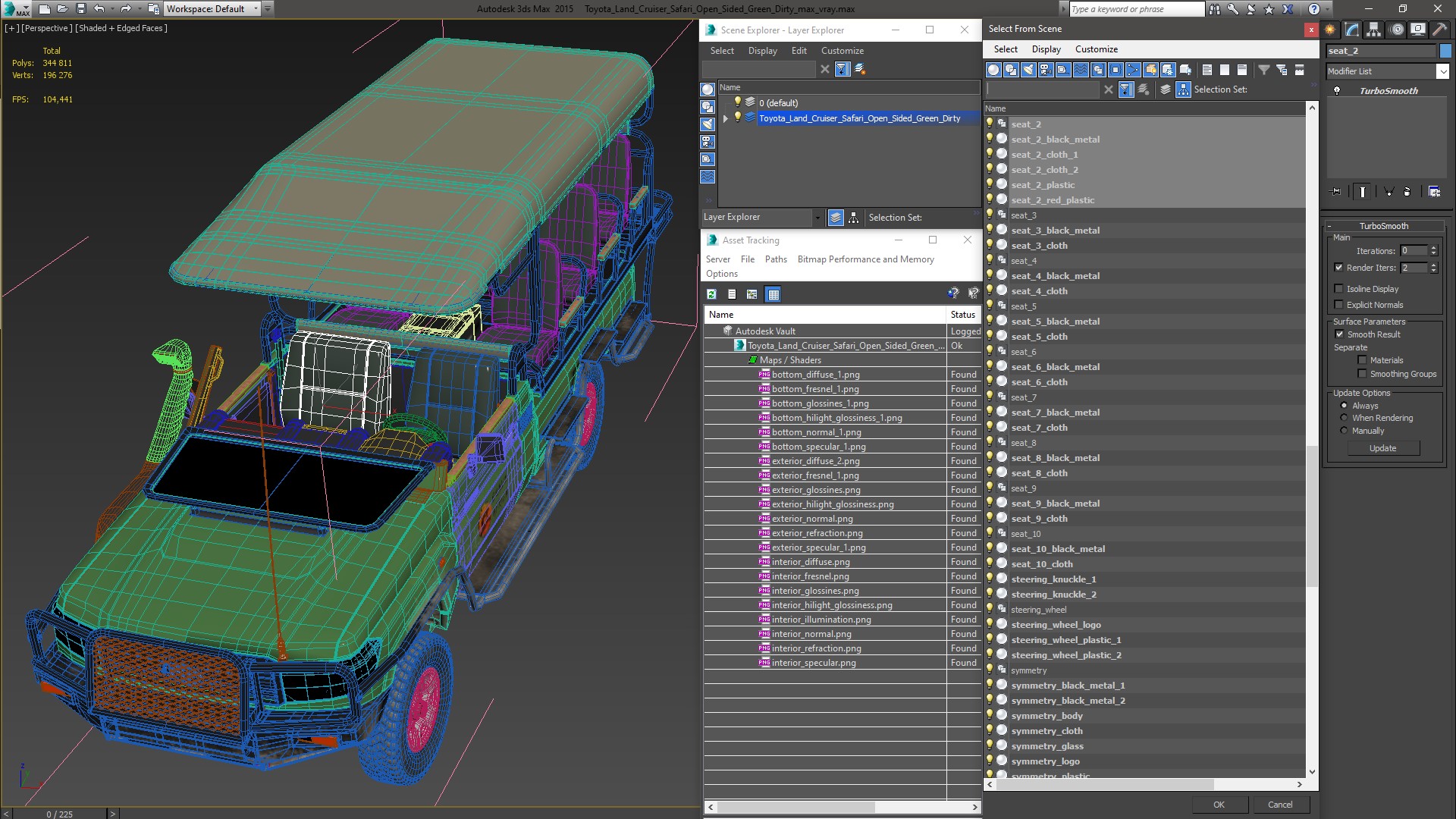Increase Iterations spinner value
The width and height of the screenshot is (1456, 819).
pyautogui.click(x=1434, y=248)
